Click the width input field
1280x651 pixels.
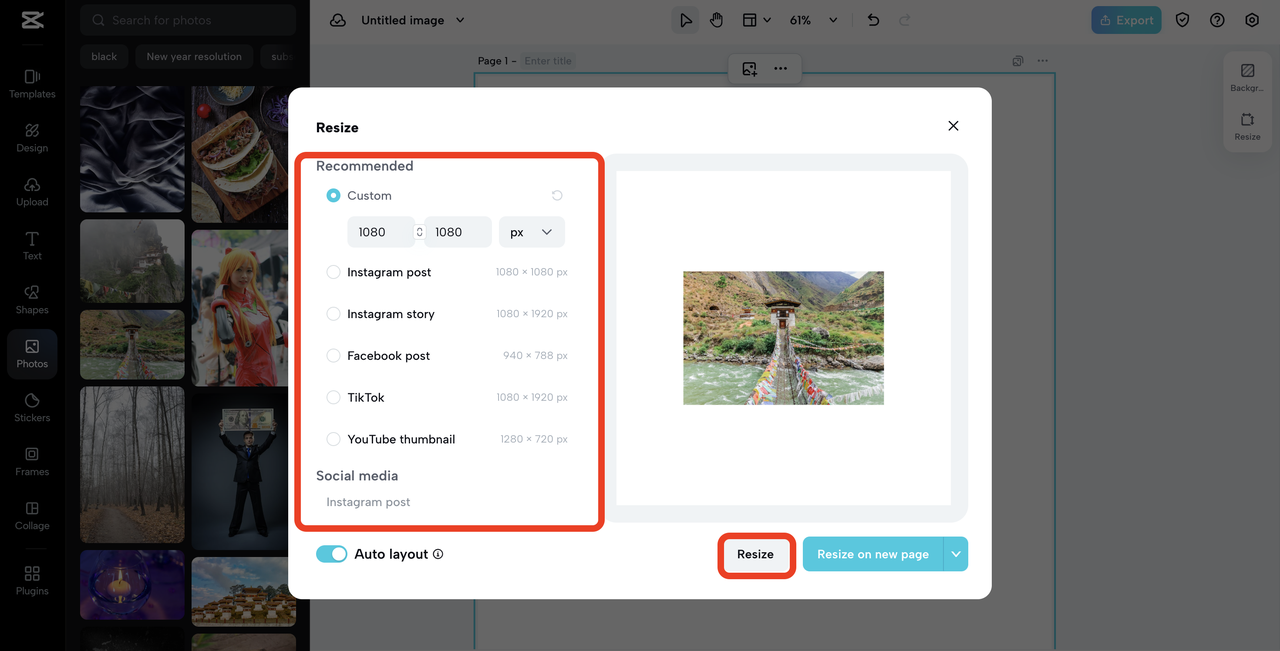point(380,232)
